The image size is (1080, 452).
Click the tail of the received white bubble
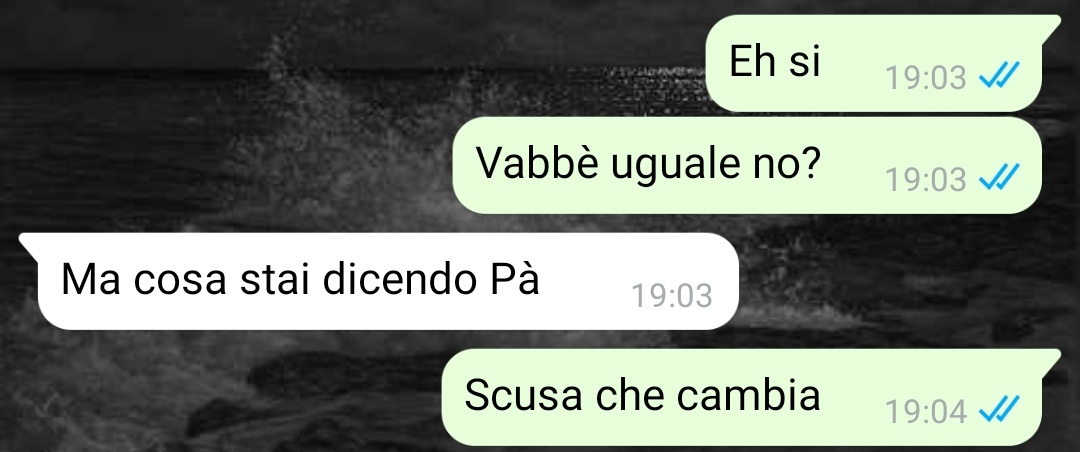[29, 244]
